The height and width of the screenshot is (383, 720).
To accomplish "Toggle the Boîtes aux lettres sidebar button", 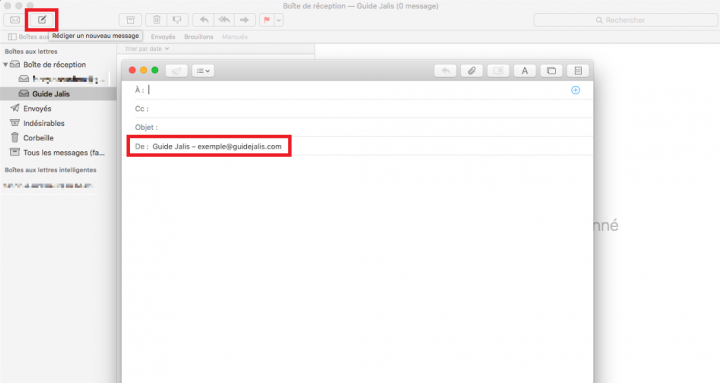I will point(28,36).
